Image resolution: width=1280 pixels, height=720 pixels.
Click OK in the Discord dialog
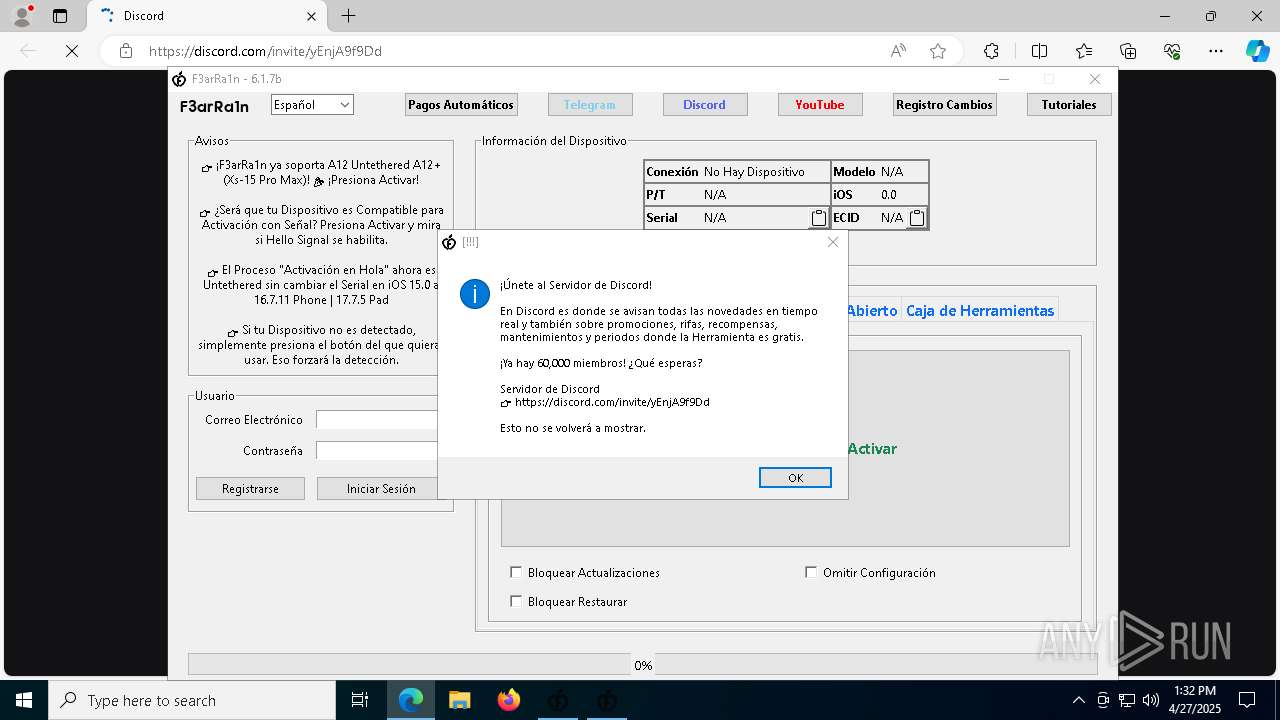(795, 478)
